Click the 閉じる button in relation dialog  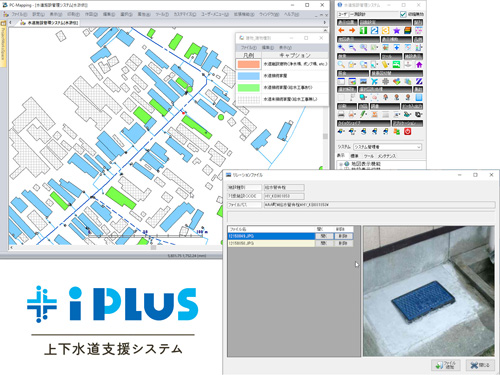click(480, 365)
